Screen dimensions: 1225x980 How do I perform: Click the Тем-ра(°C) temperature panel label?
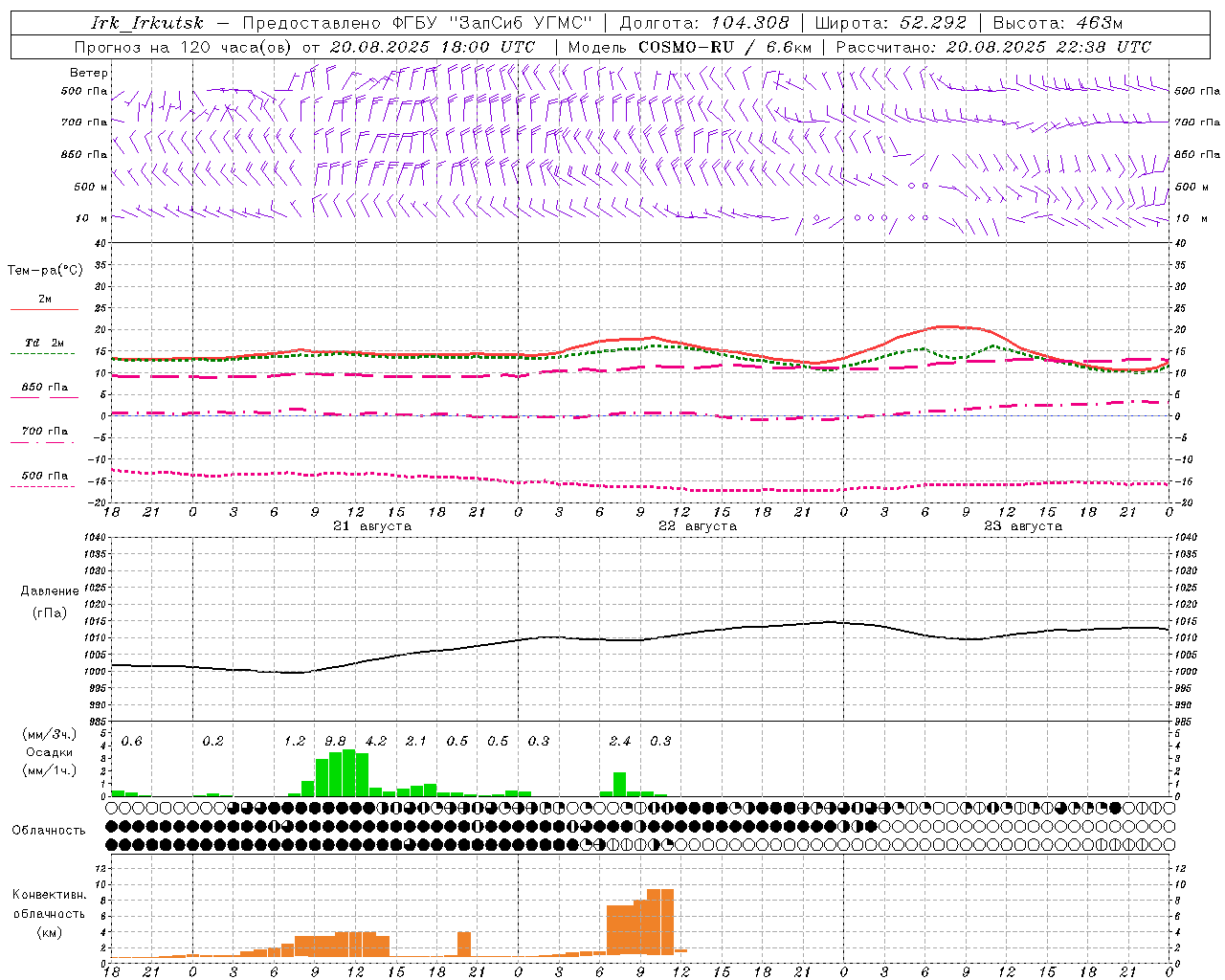click(45, 271)
